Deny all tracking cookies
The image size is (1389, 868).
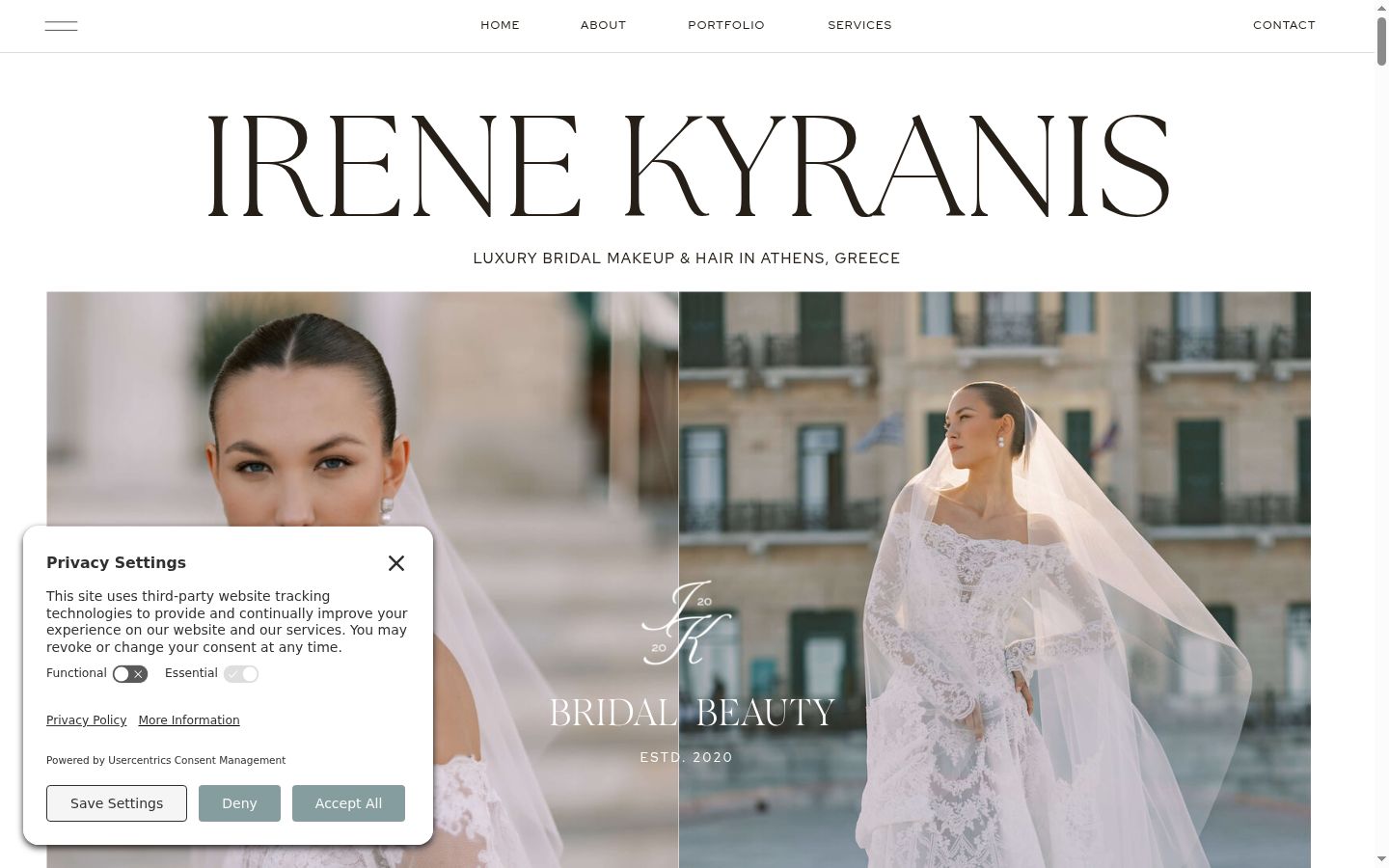(x=239, y=803)
